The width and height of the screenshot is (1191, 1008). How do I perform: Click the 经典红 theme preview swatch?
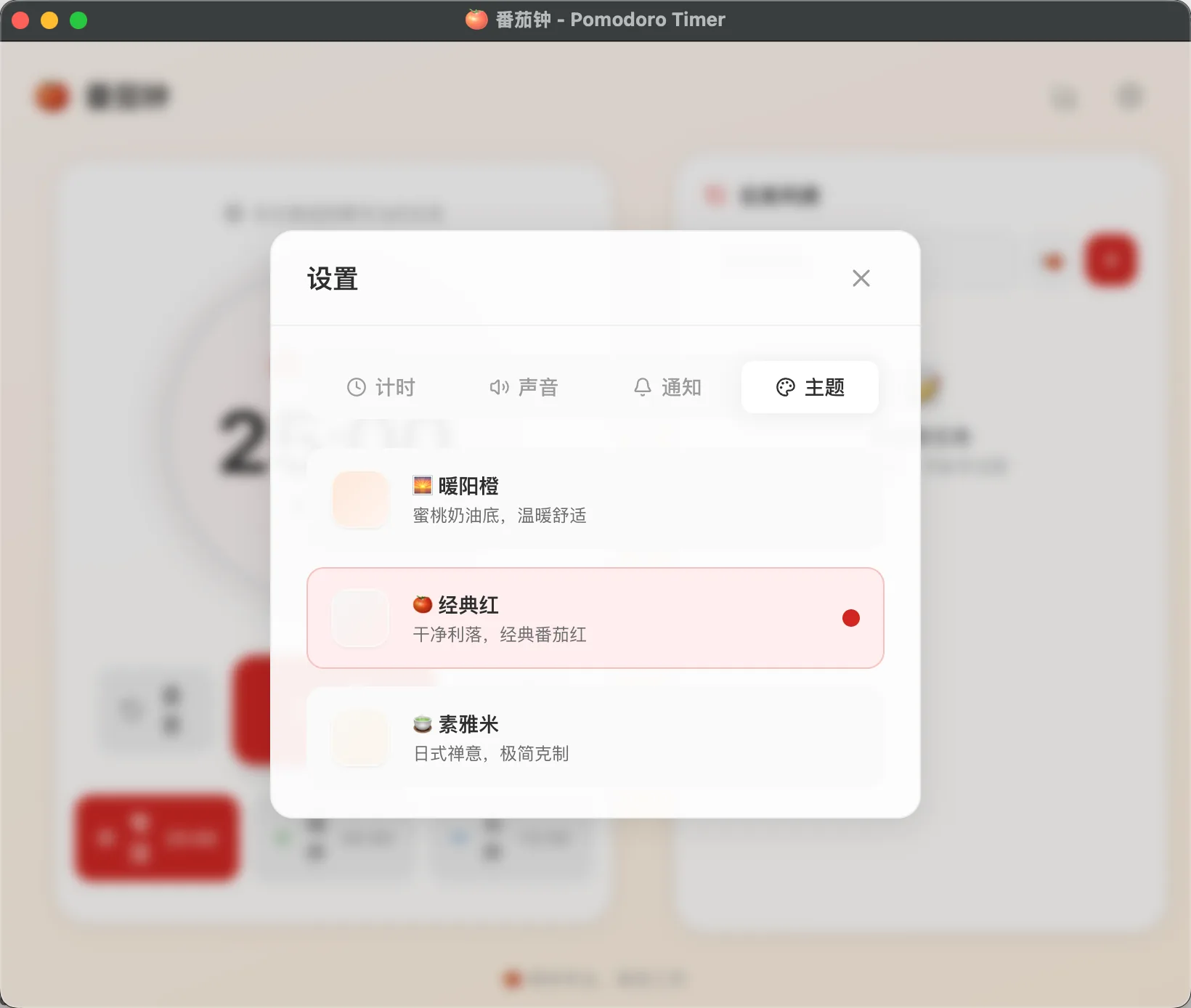360,618
